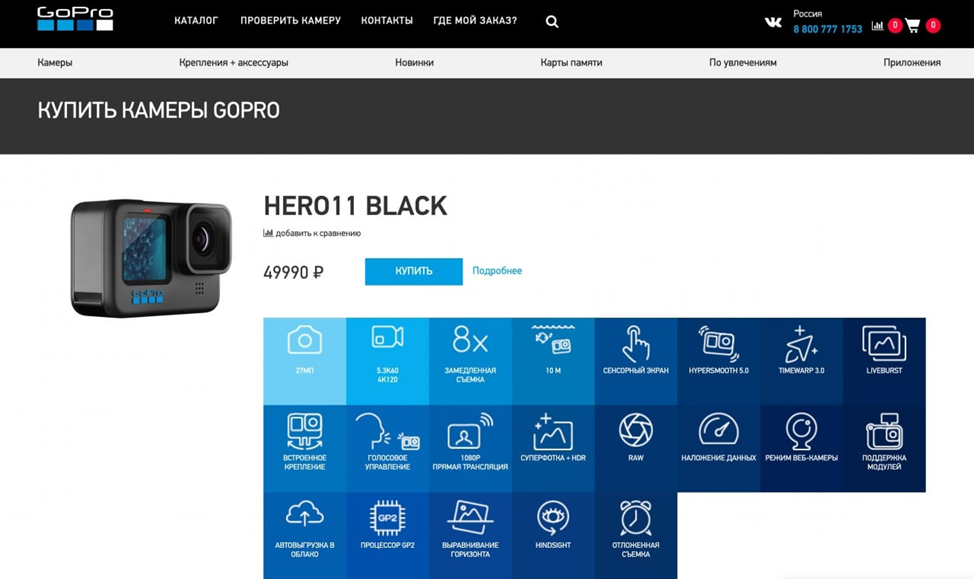Click the HERO11 Black camera image
The width and height of the screenshot is (974, 579).
pyautogui.click(x=151, y=258)
